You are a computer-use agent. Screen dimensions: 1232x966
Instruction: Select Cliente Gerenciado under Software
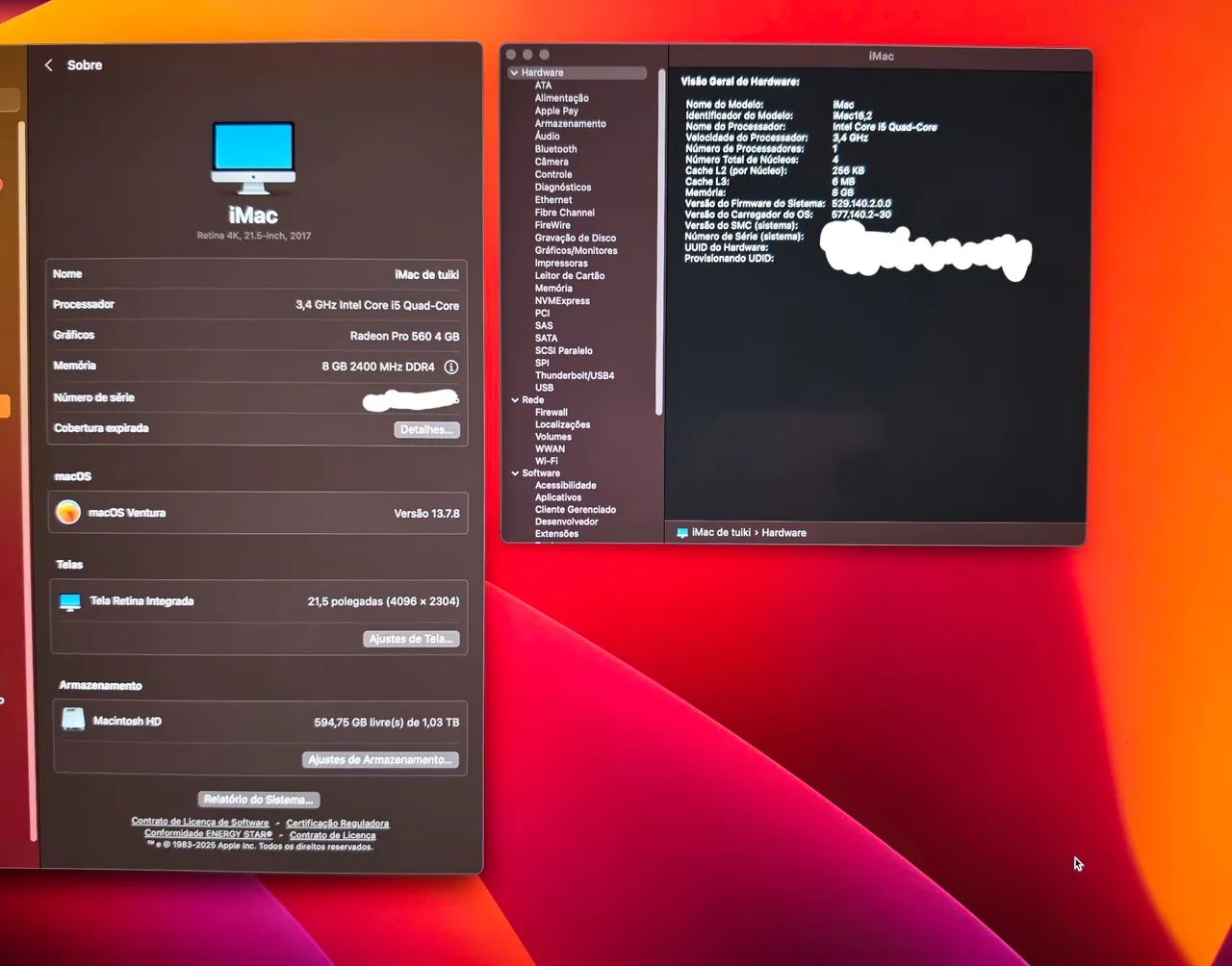click(576, 510)
